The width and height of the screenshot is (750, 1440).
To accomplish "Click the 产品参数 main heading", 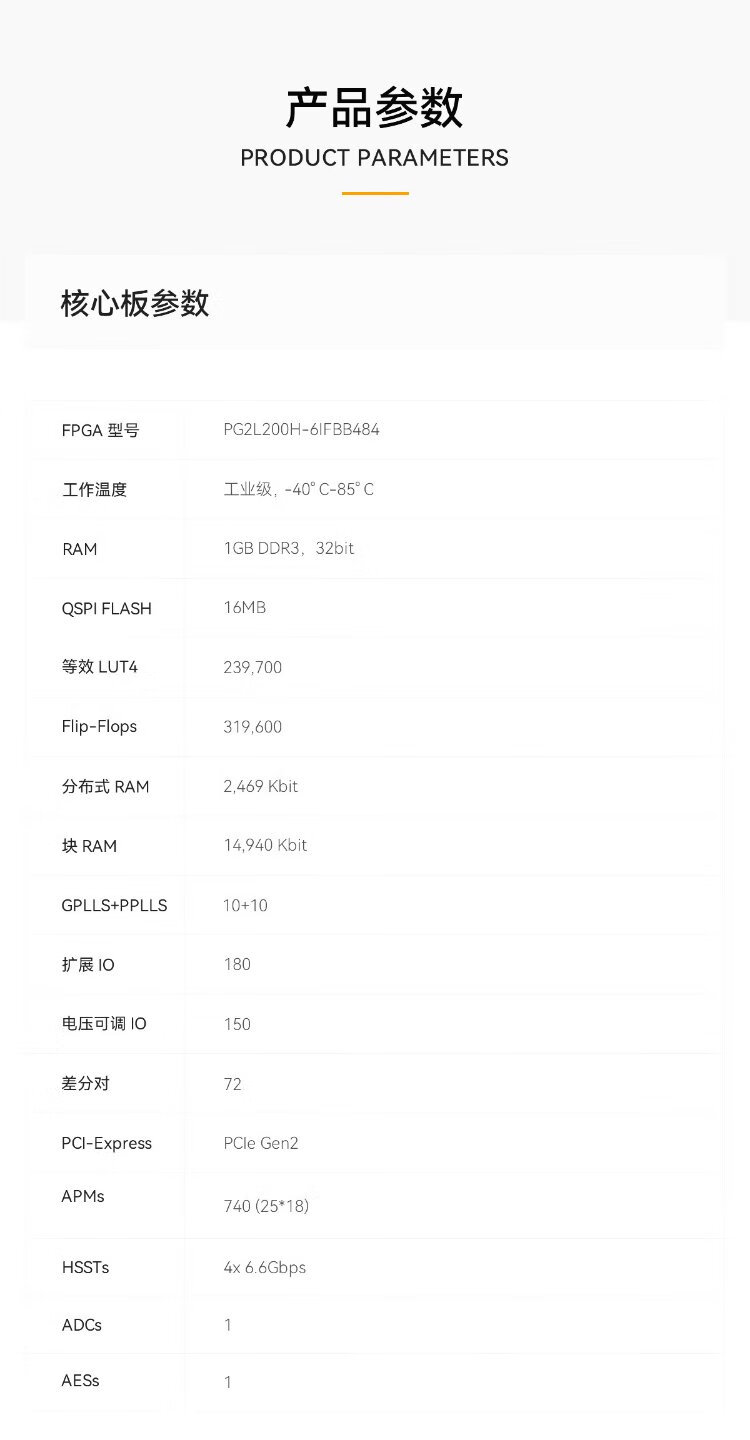I will coord(374,108).
